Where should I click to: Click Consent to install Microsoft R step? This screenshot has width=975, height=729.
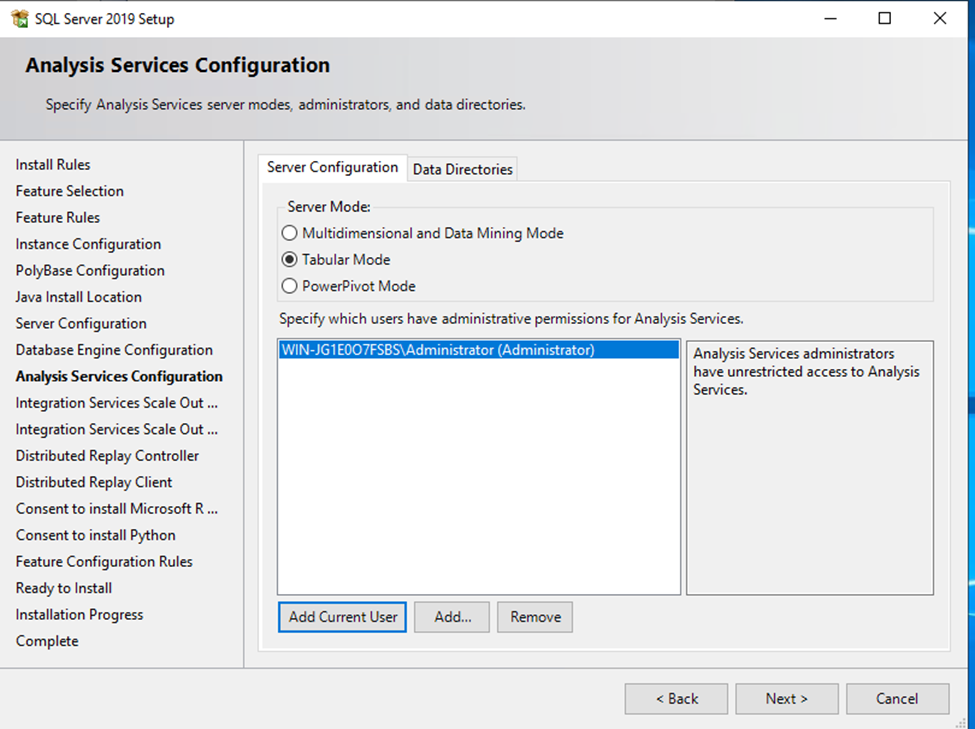117,509
